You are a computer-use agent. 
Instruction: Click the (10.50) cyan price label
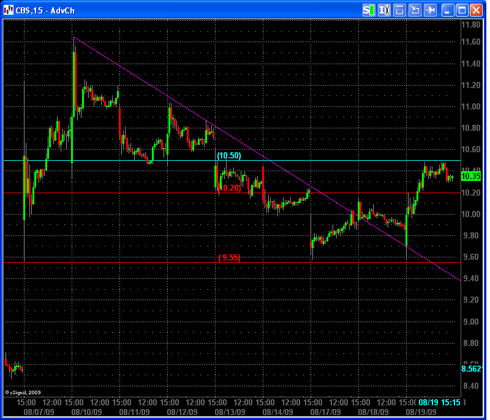pos(229,156)
